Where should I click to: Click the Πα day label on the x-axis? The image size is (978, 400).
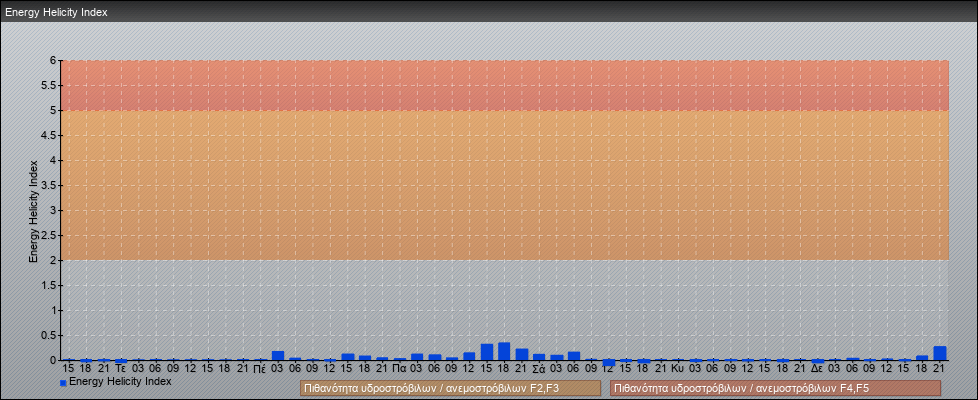click(400, 369)
